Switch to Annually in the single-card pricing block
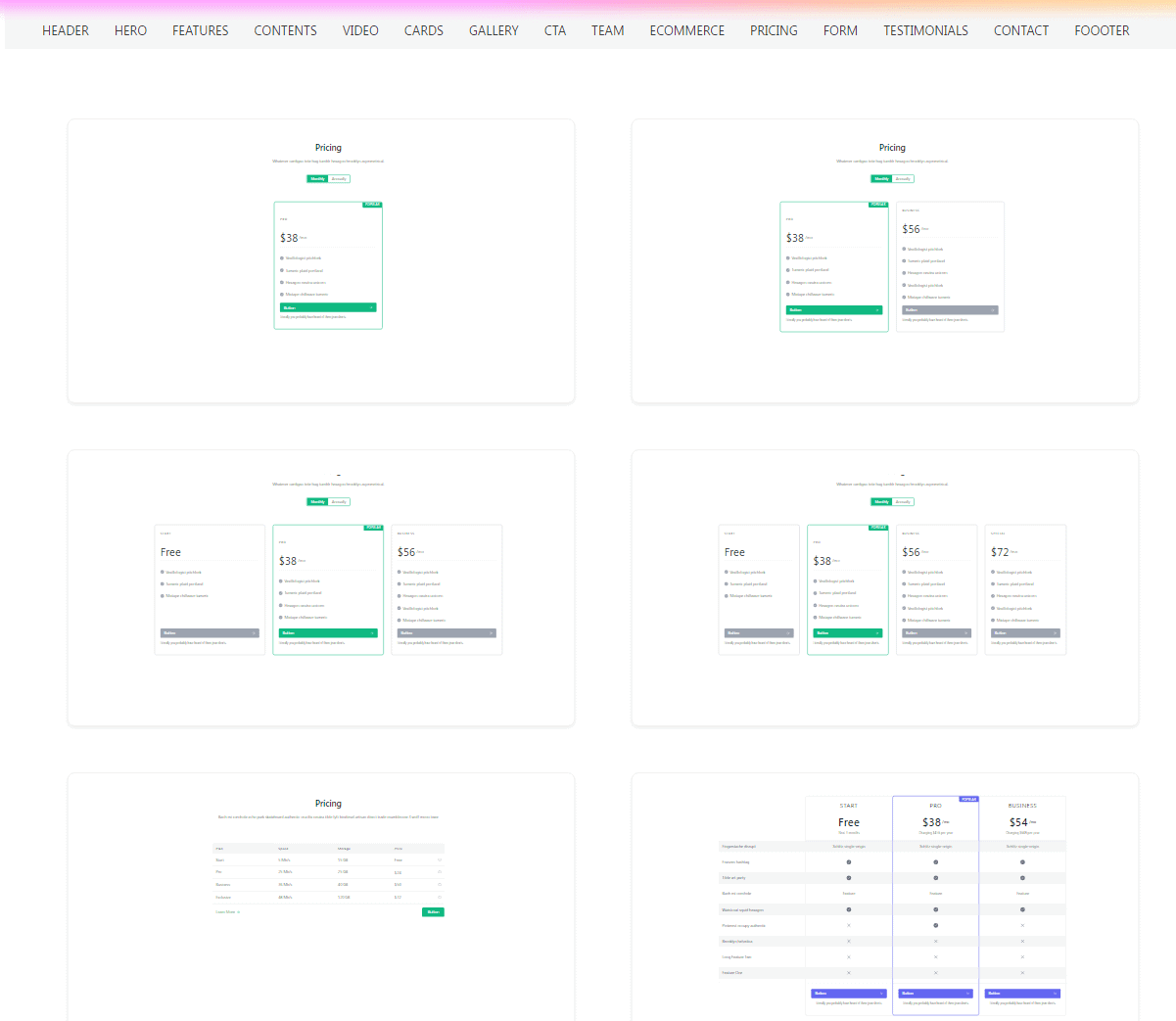This screenshot has width=1176, height=1021. click(x=339, y=179)
